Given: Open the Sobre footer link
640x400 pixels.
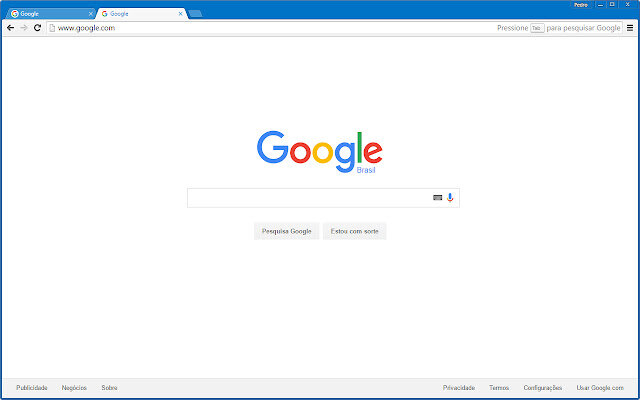Looking at the screenshot, I should click(x=109, y=388).
